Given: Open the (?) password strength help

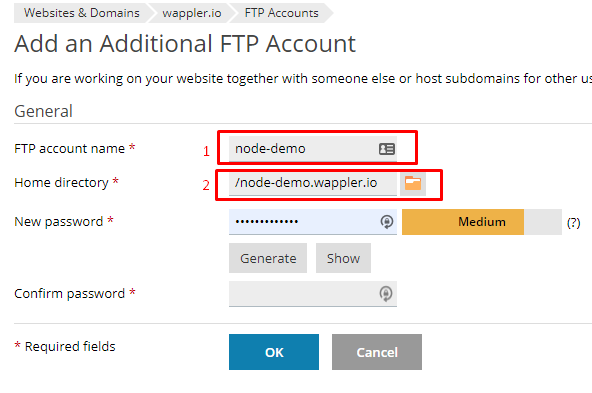Looking at the screenshot, I should coord(573,223).
